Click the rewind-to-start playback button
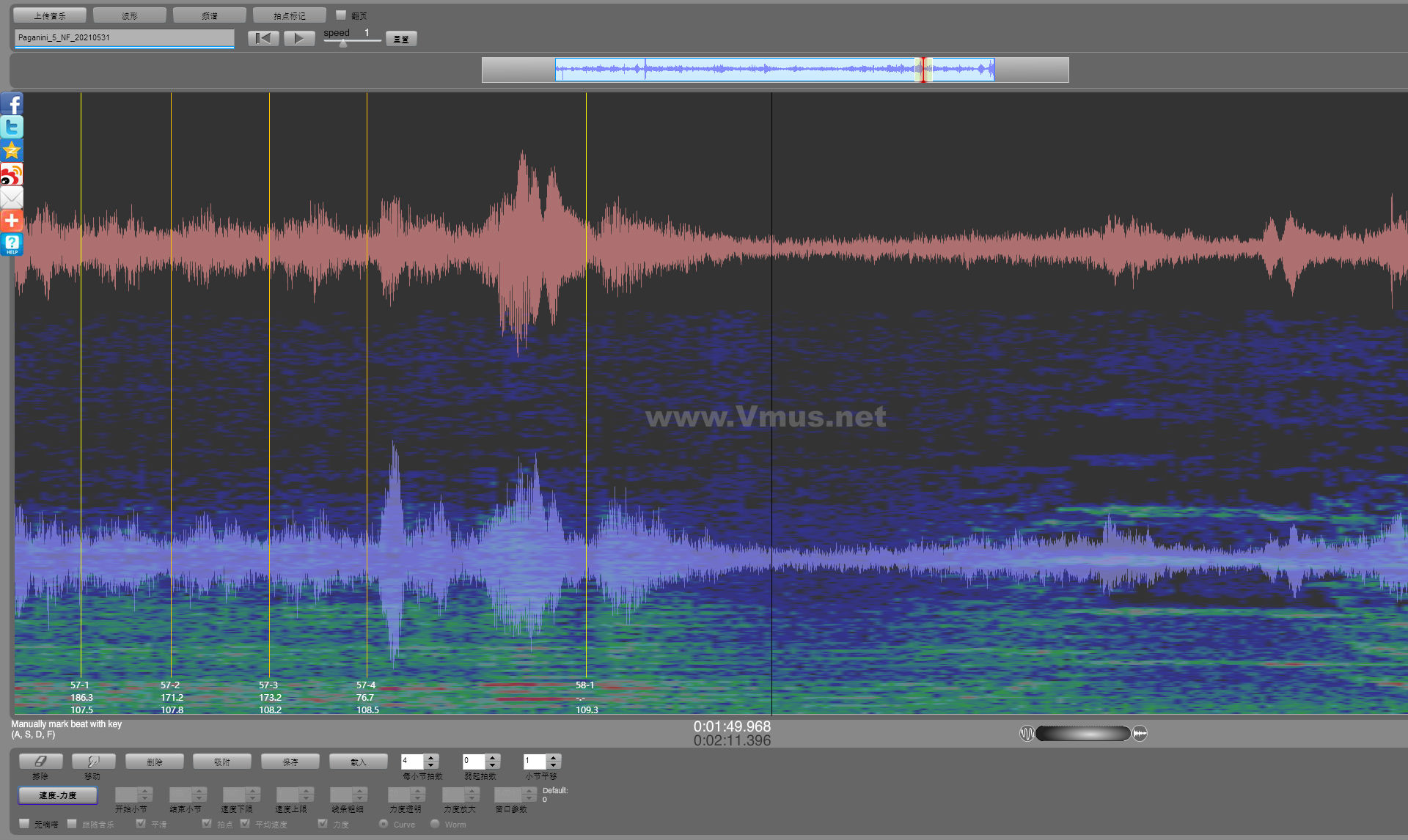The width and height of the screenshot is (1408, 840). (x=263, y=38)
